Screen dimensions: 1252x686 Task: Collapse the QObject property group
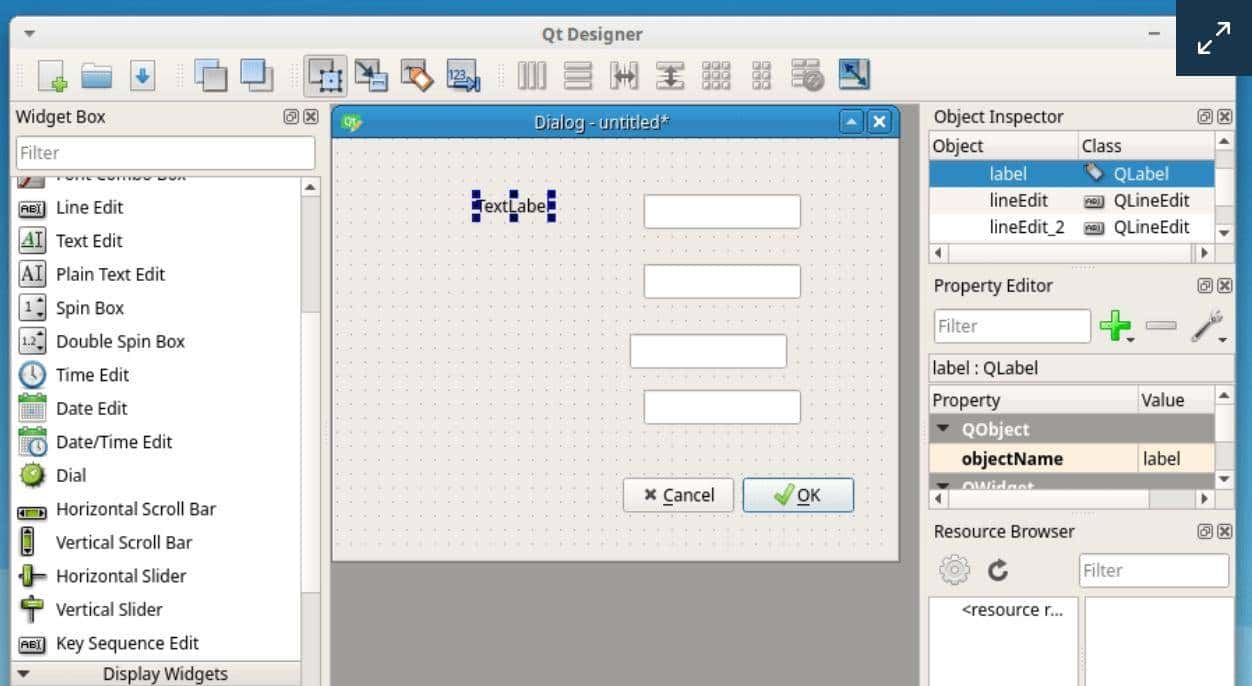(x=943, y=429)
